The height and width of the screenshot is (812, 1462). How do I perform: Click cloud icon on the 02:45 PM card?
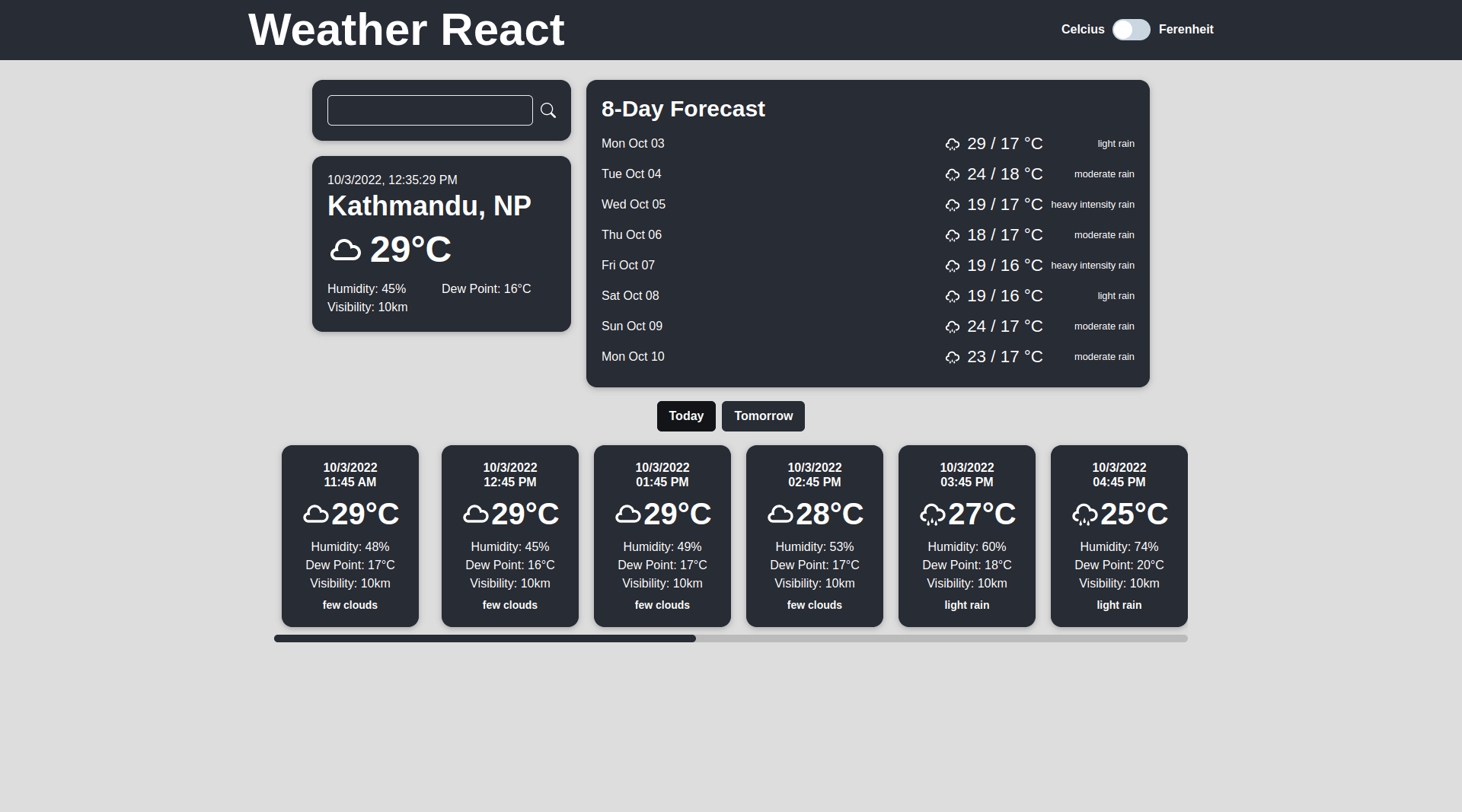point(780,514)
